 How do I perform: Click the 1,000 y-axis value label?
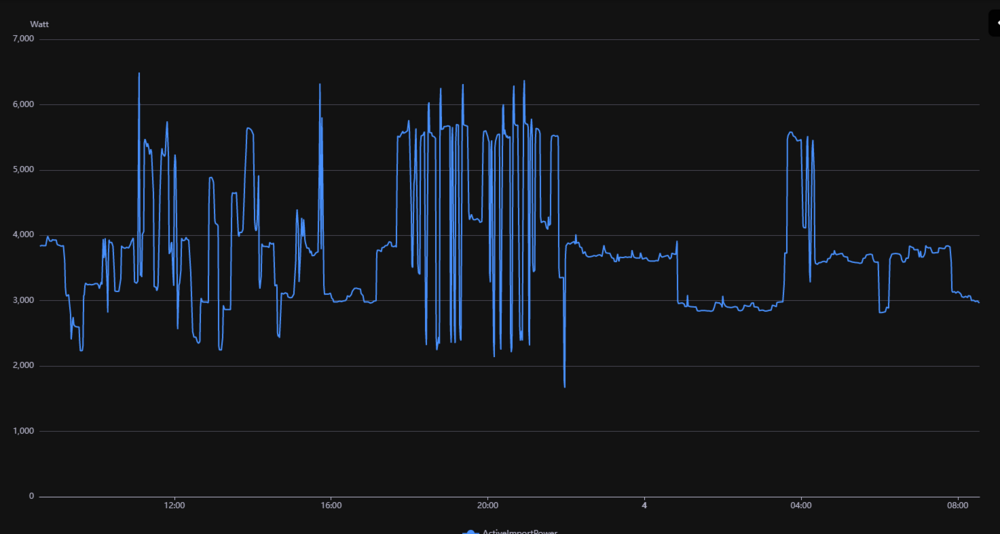(x=20, y=431)
